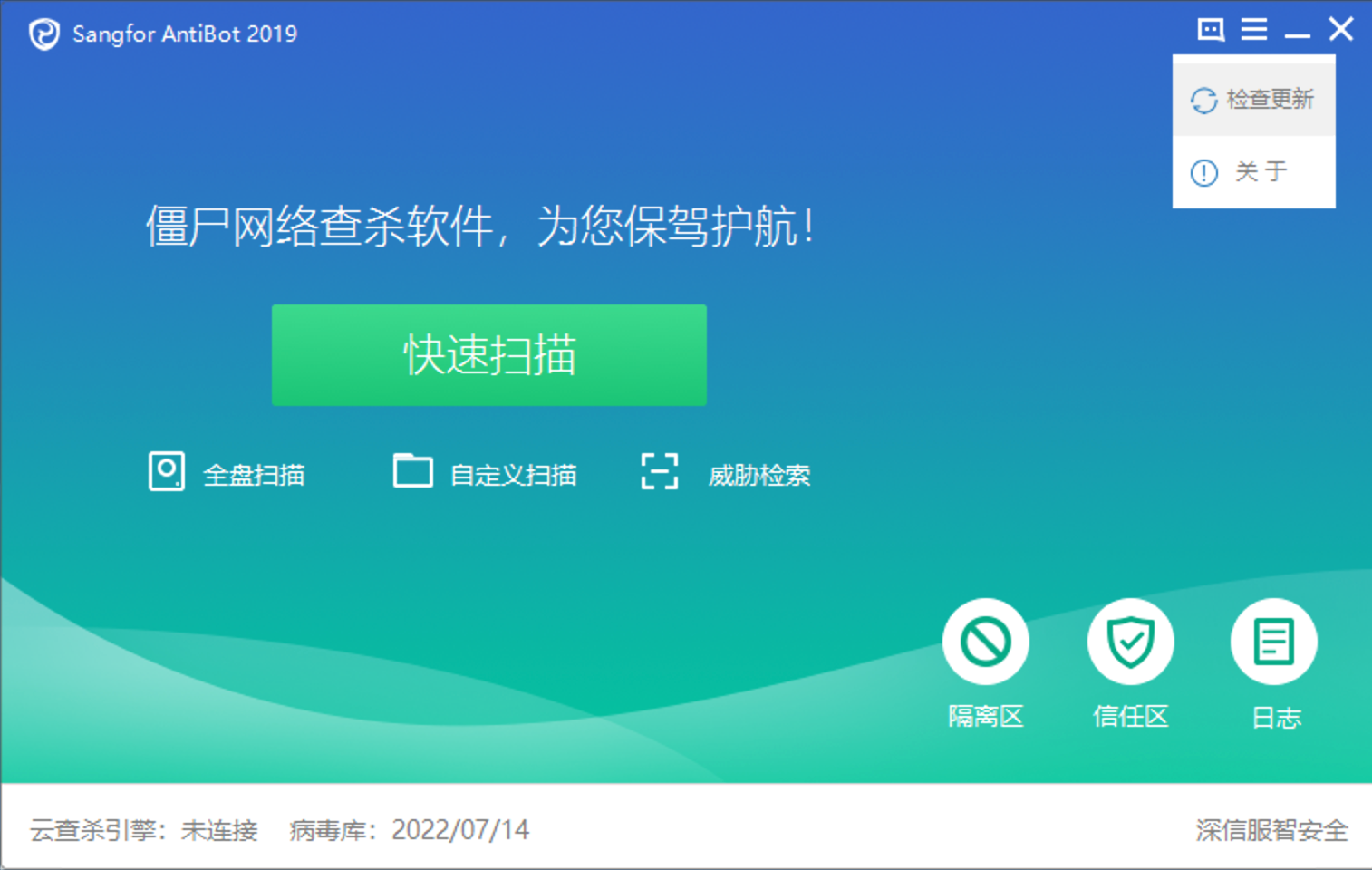Viewport: 1372px width, 870px height.
Task: Minimize the AntiBot window
Action: point(1297,32)
